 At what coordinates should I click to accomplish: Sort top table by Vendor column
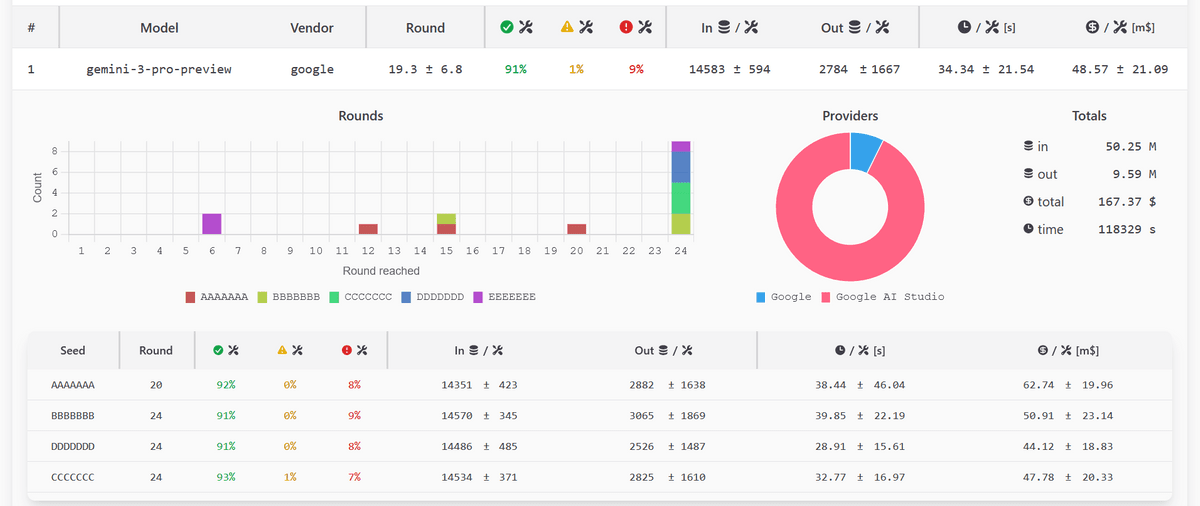[x=312, y=28]
